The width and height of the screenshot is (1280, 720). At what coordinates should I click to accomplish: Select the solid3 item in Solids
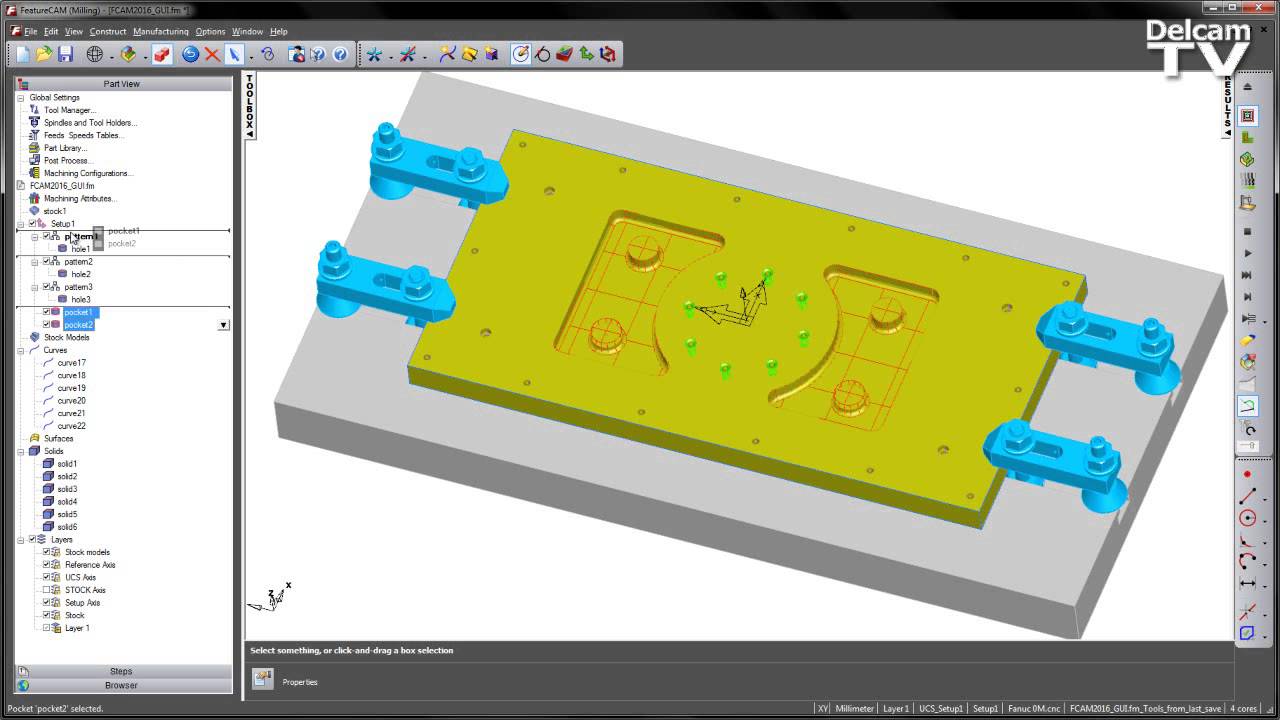click(x=67, y=489)
